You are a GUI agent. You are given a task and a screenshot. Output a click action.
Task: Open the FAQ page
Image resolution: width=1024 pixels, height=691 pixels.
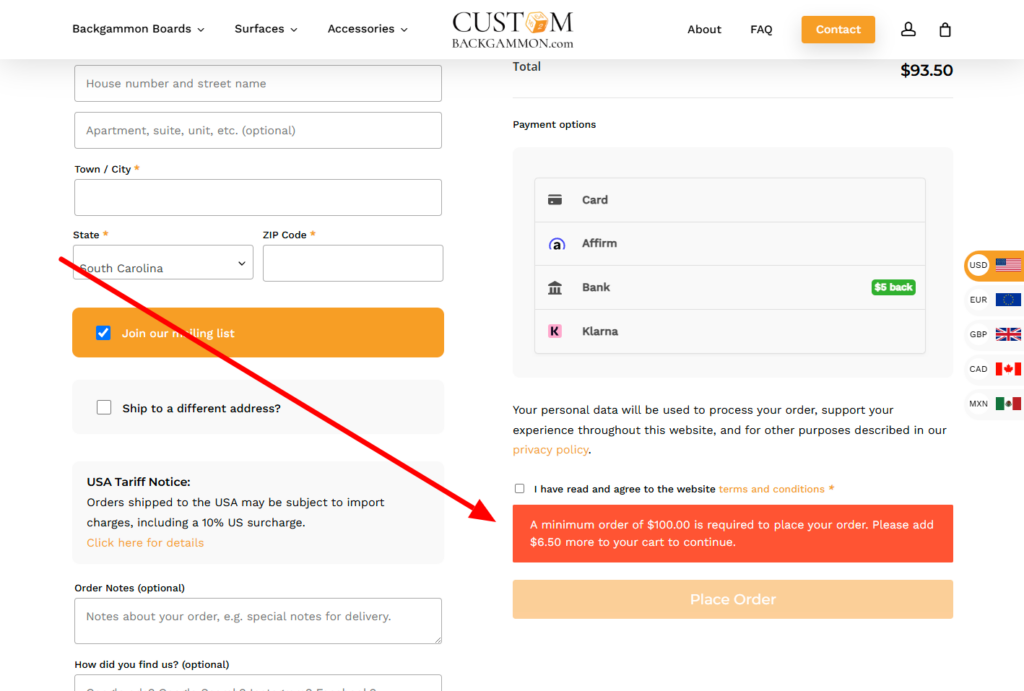tap(761, 29)
